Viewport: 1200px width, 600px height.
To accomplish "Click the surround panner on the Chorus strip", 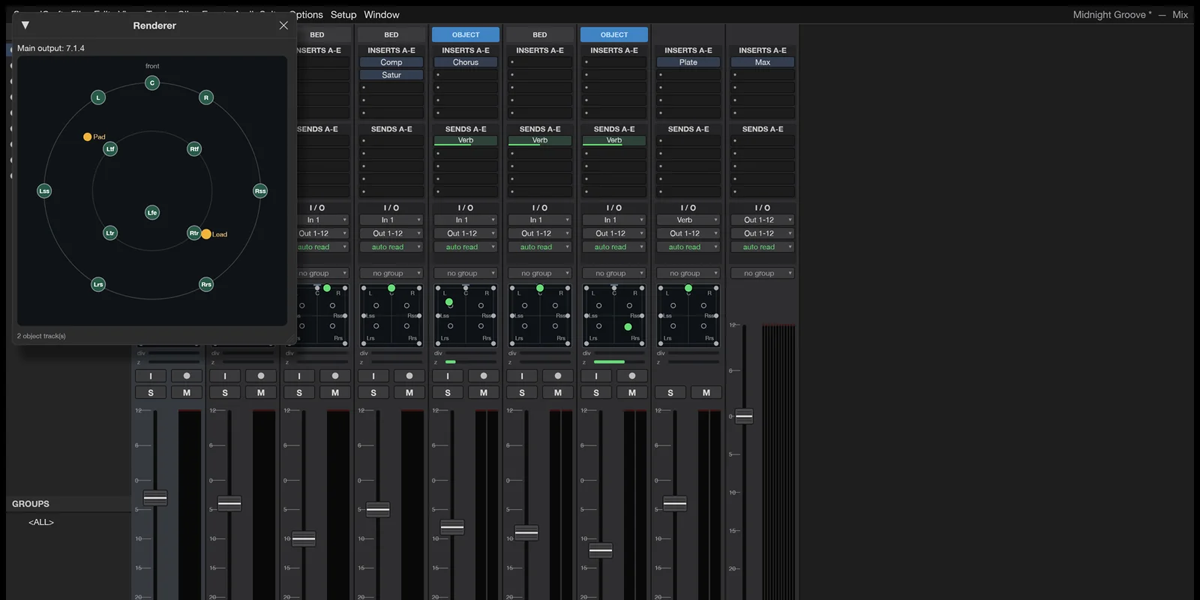I will pos(465,315).
